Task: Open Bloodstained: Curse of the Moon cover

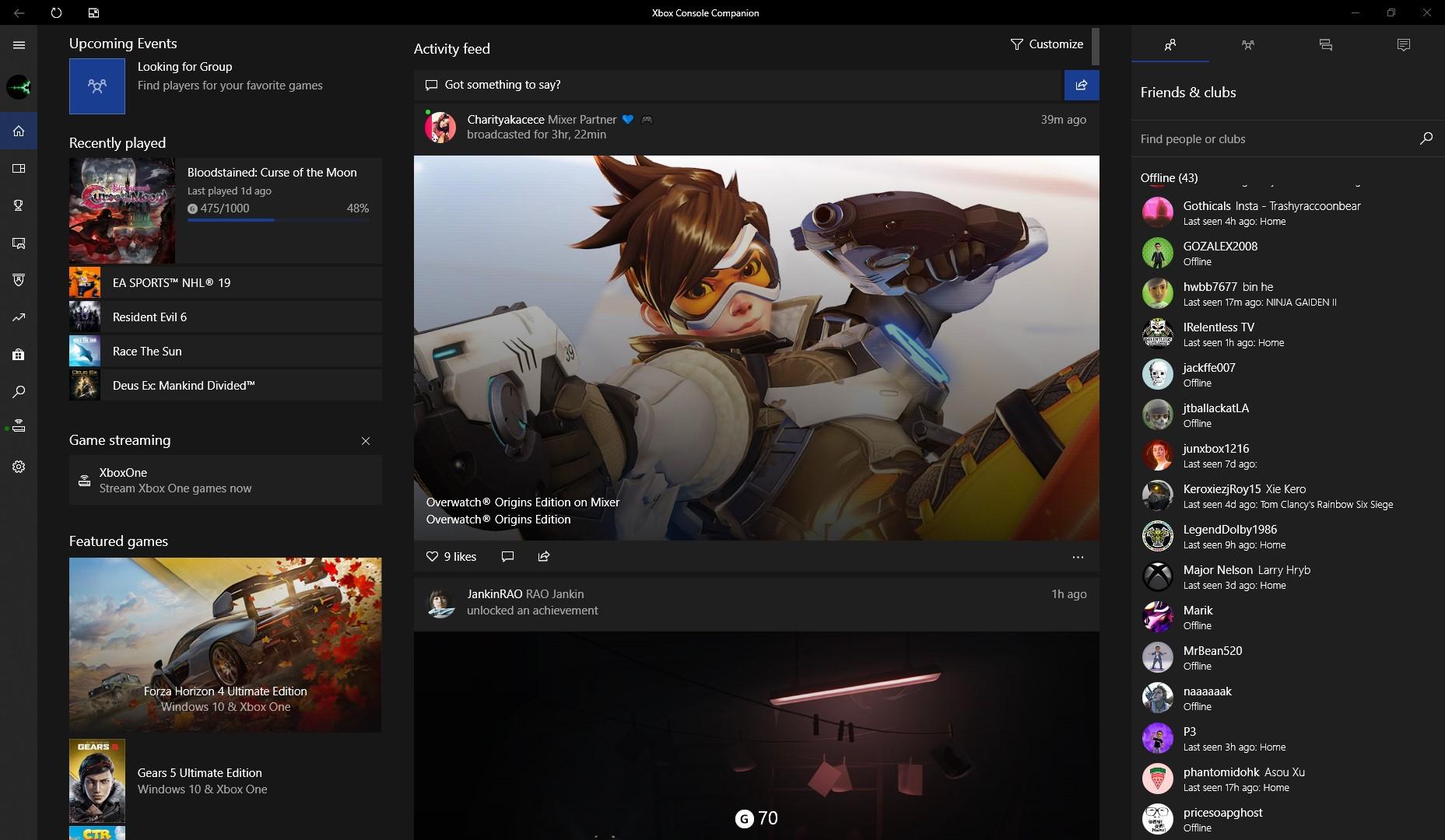Action: click(x=122, y=211)
